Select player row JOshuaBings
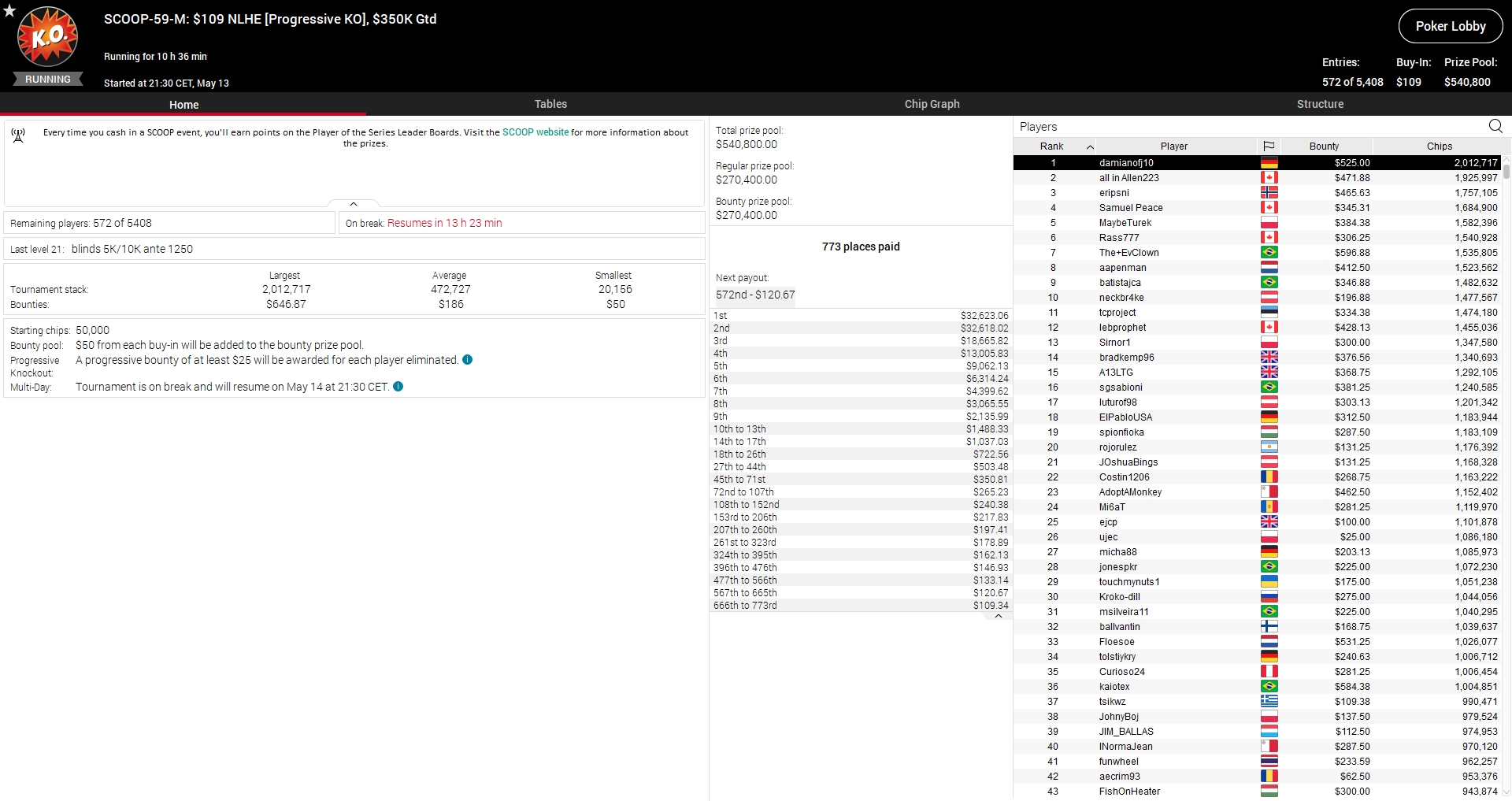Screen dimensions: 1512x801 point(1258,462)
